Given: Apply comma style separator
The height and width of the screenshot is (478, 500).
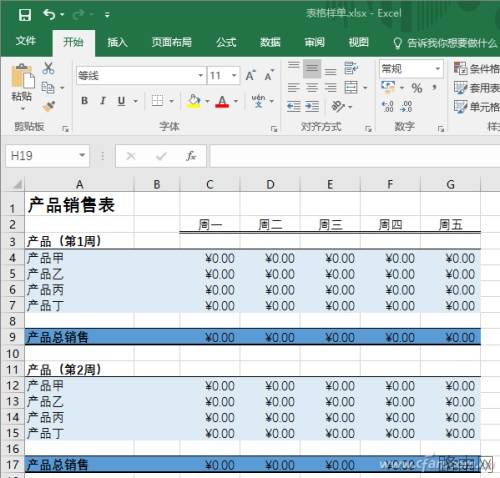Looking at the screenshot, I should point(434,88).
